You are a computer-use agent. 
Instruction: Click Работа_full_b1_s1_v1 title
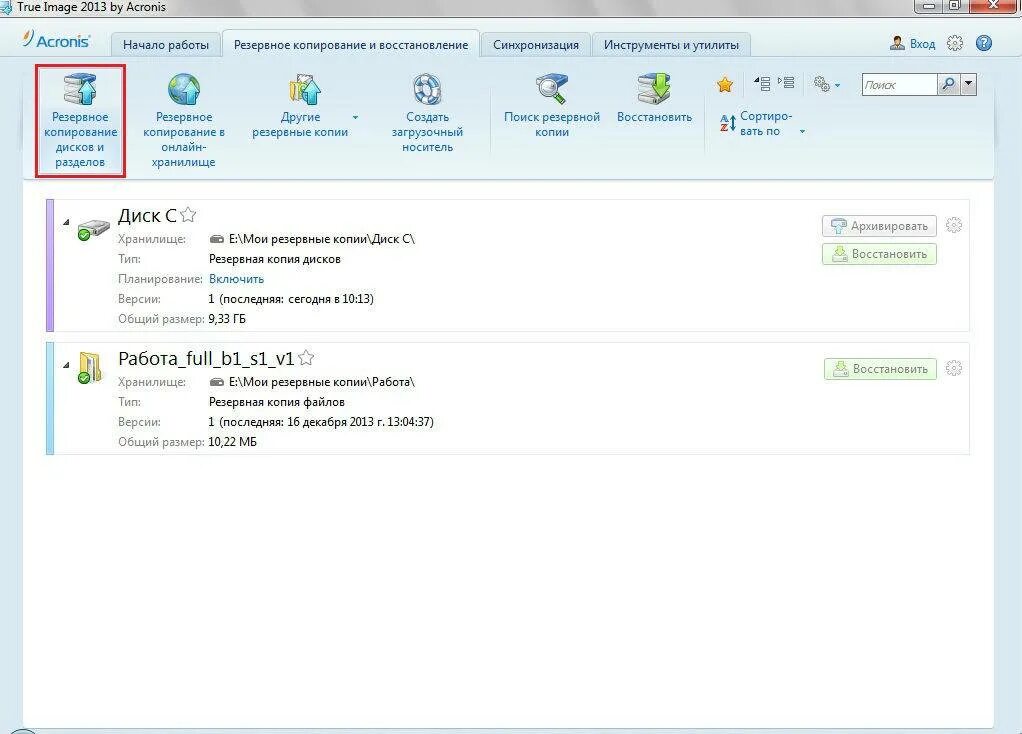206,359
